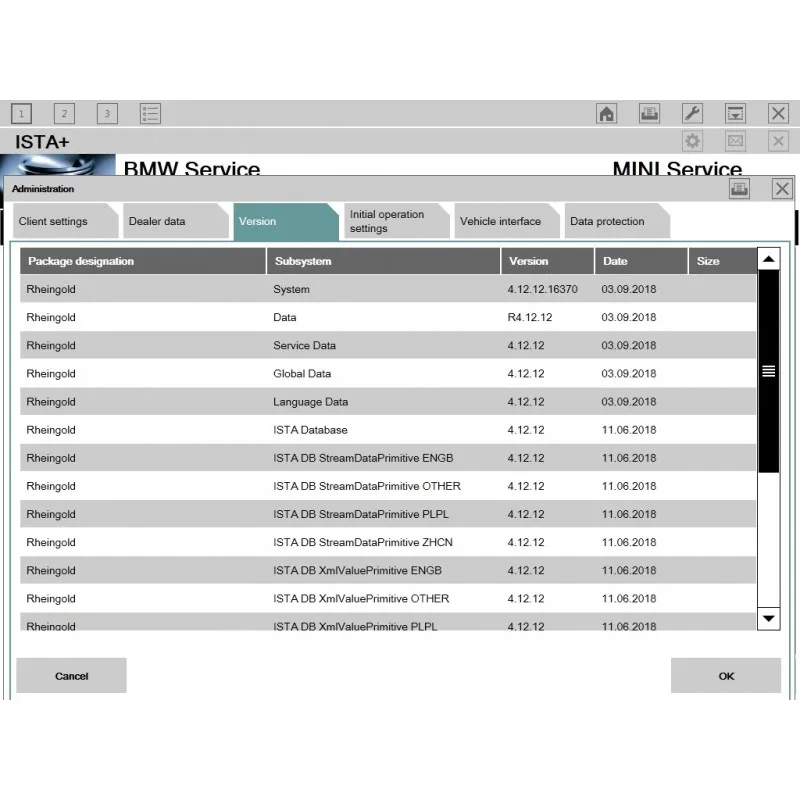The image size is (800, 800).
Task: Select the Data subsystem cell (R4.12.12 row)
Action: [285, 317]
